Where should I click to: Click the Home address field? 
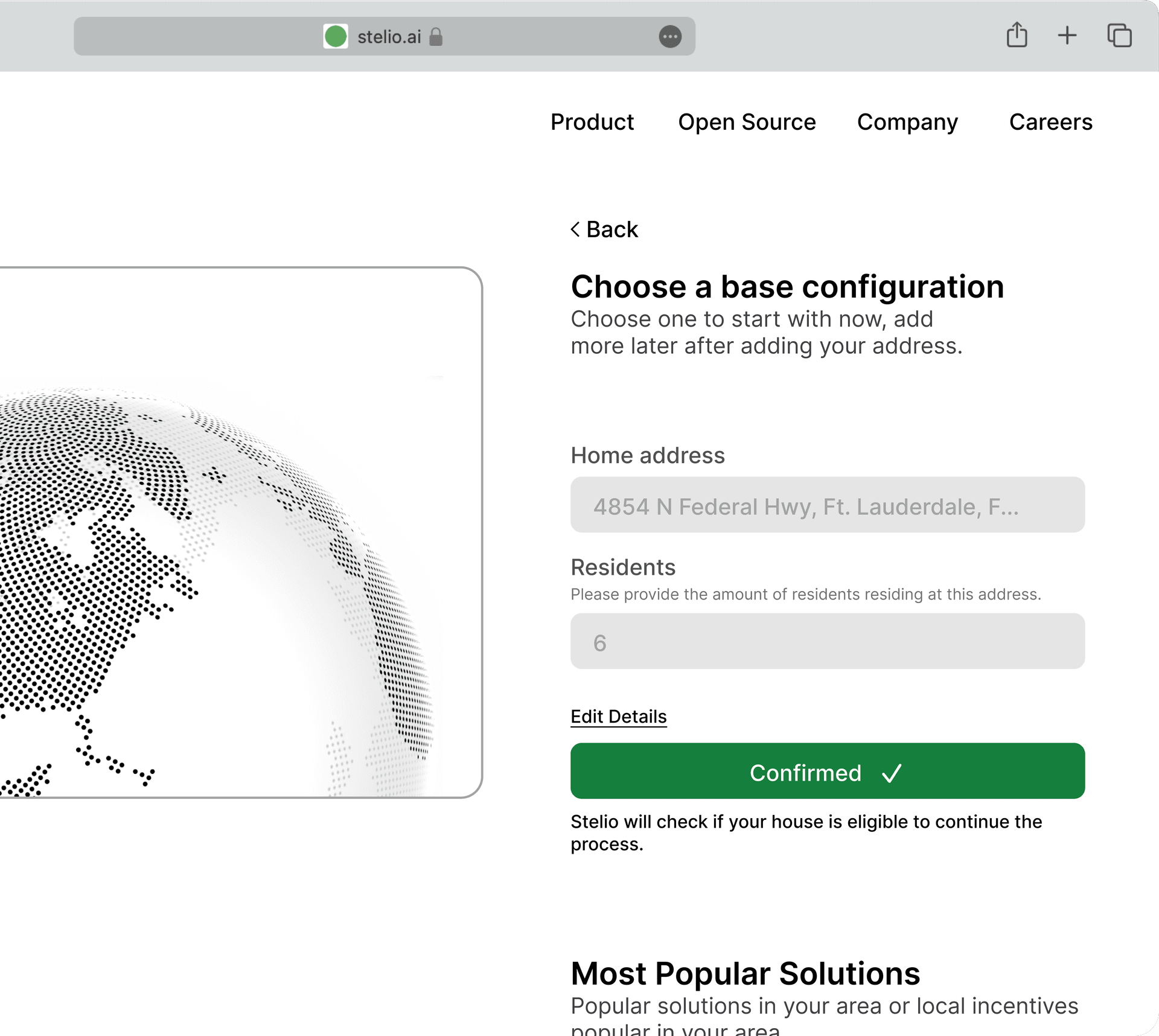point(828,505)
